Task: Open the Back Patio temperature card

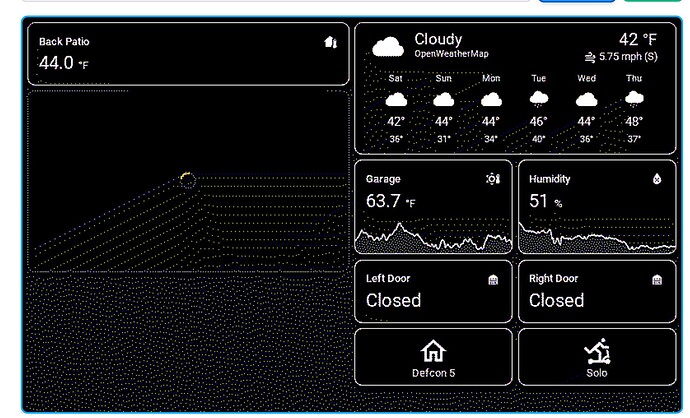Action: (188, 54)
